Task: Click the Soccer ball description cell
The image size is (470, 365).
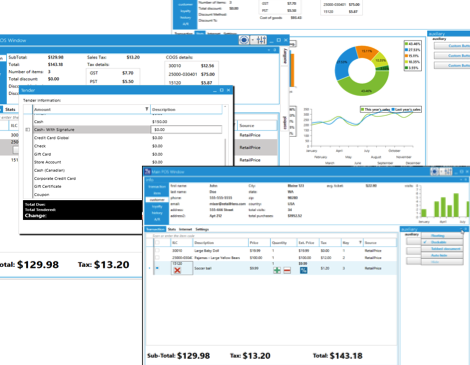Action: tap(221, 268)
